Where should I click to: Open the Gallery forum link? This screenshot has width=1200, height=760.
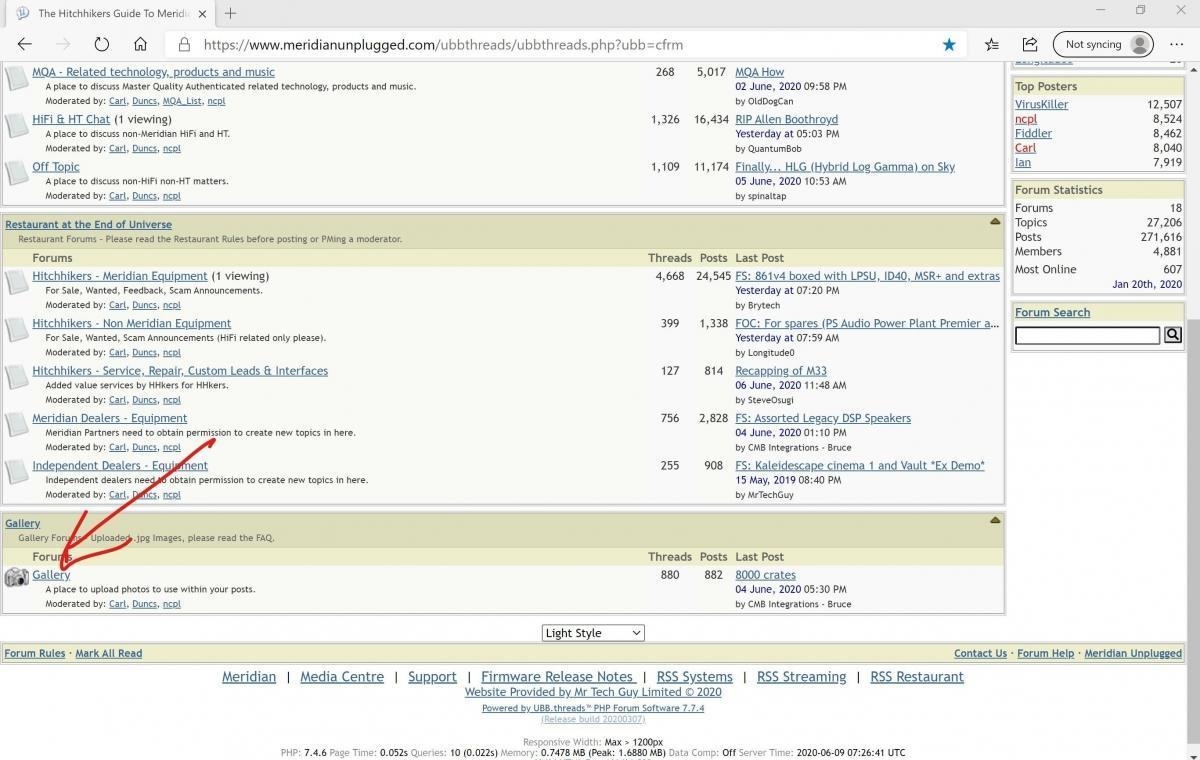click(x=51, y=575)
